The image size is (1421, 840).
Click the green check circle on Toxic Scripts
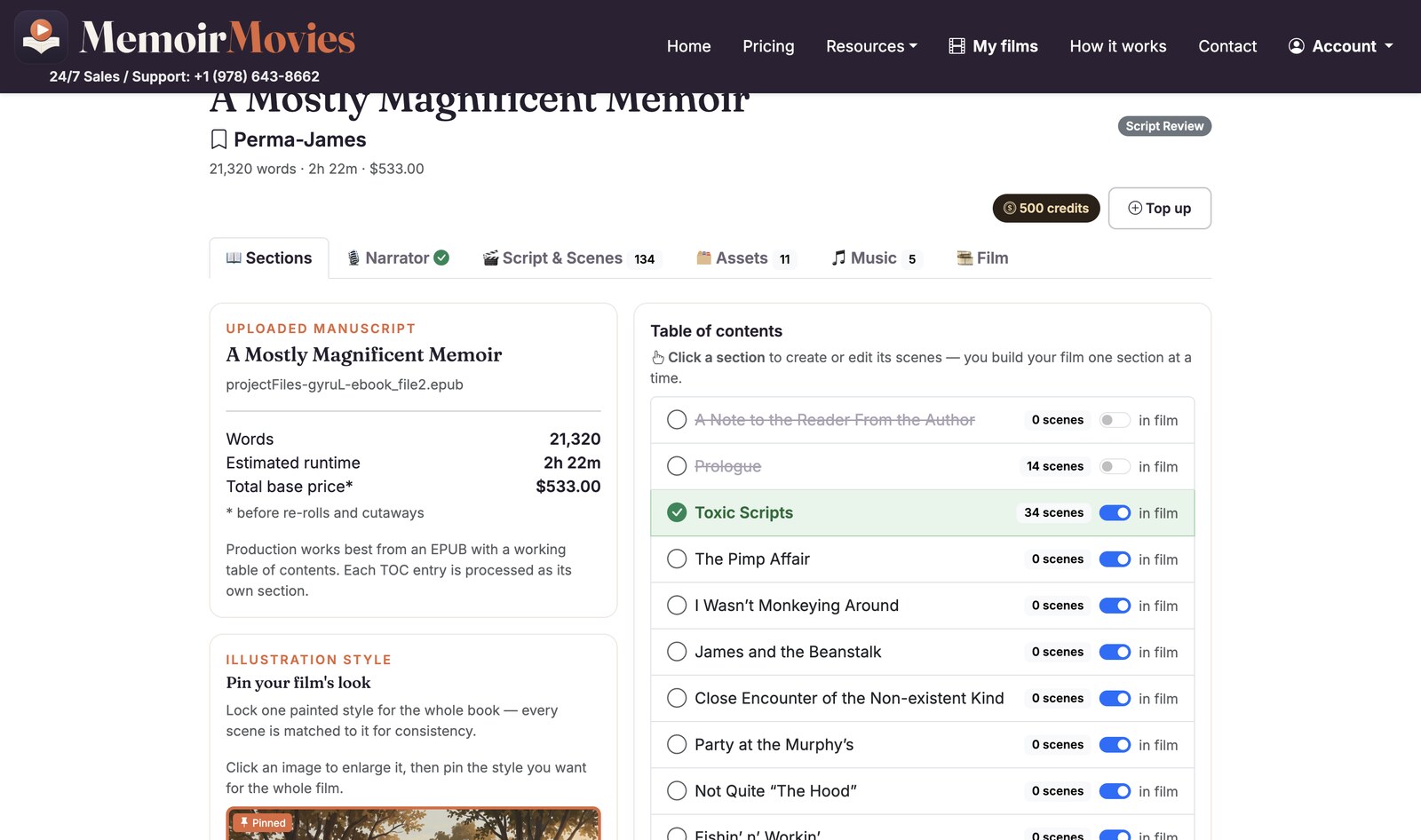point(677,512)
